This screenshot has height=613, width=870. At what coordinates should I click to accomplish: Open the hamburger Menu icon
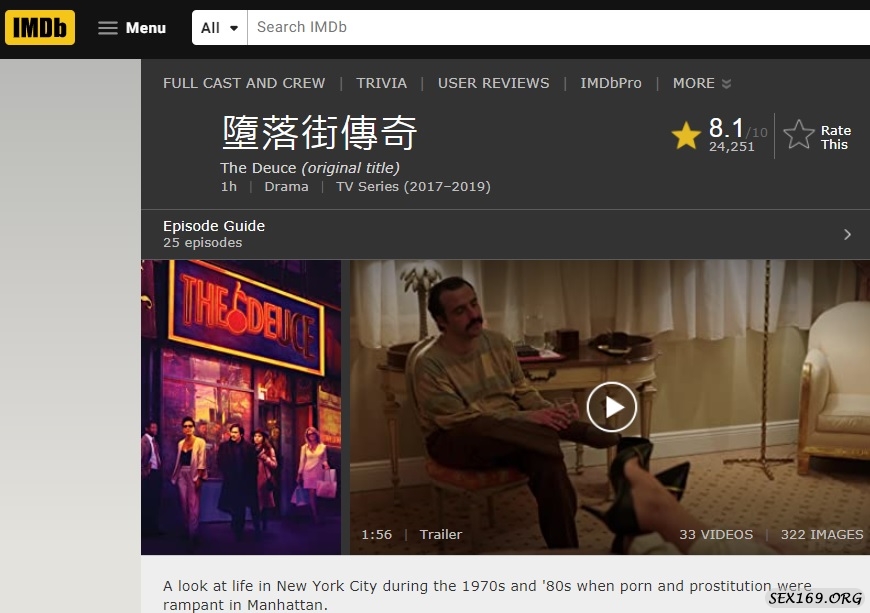point(108,28)
